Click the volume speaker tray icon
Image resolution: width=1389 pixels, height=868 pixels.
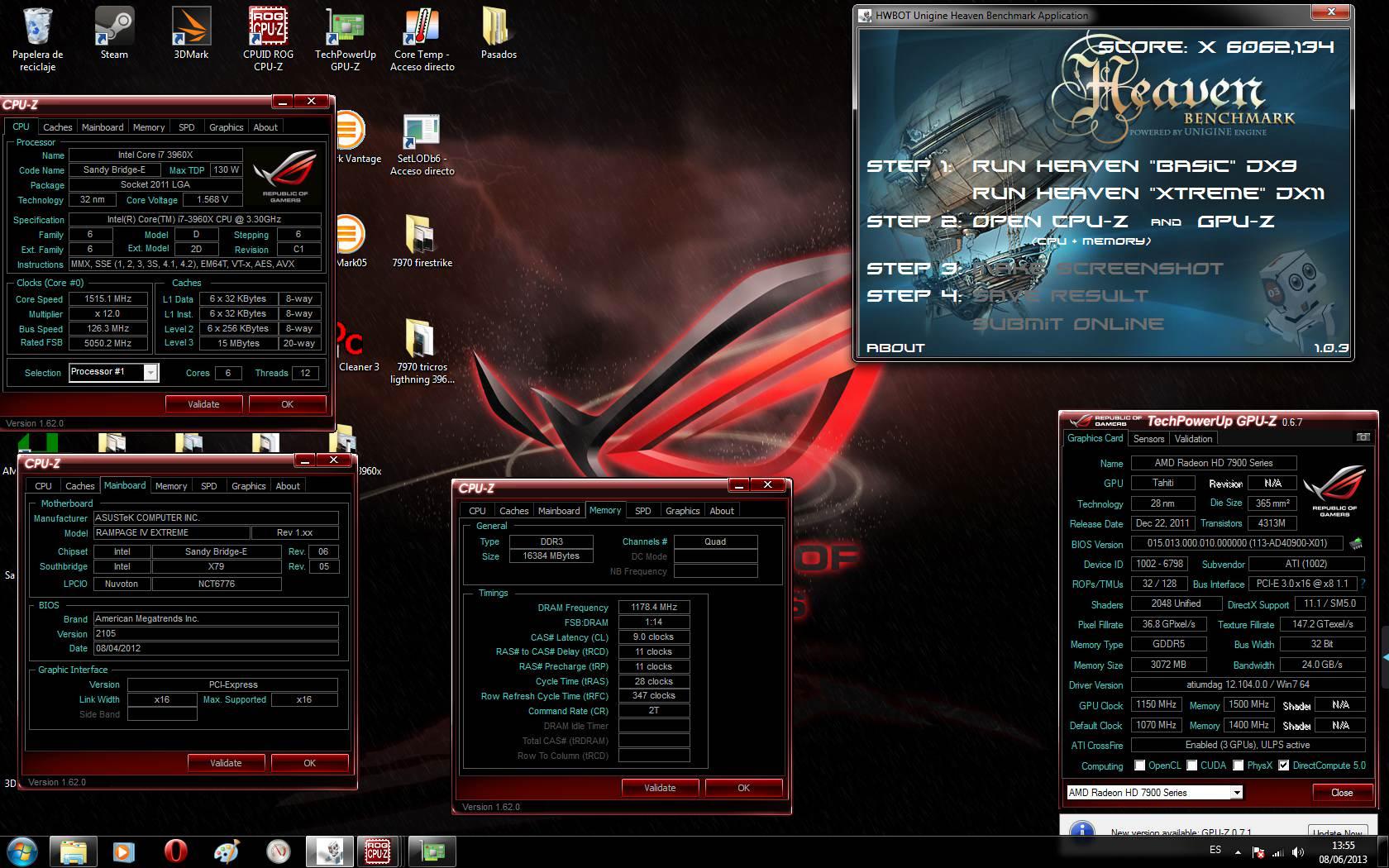tap(1297, 851)
